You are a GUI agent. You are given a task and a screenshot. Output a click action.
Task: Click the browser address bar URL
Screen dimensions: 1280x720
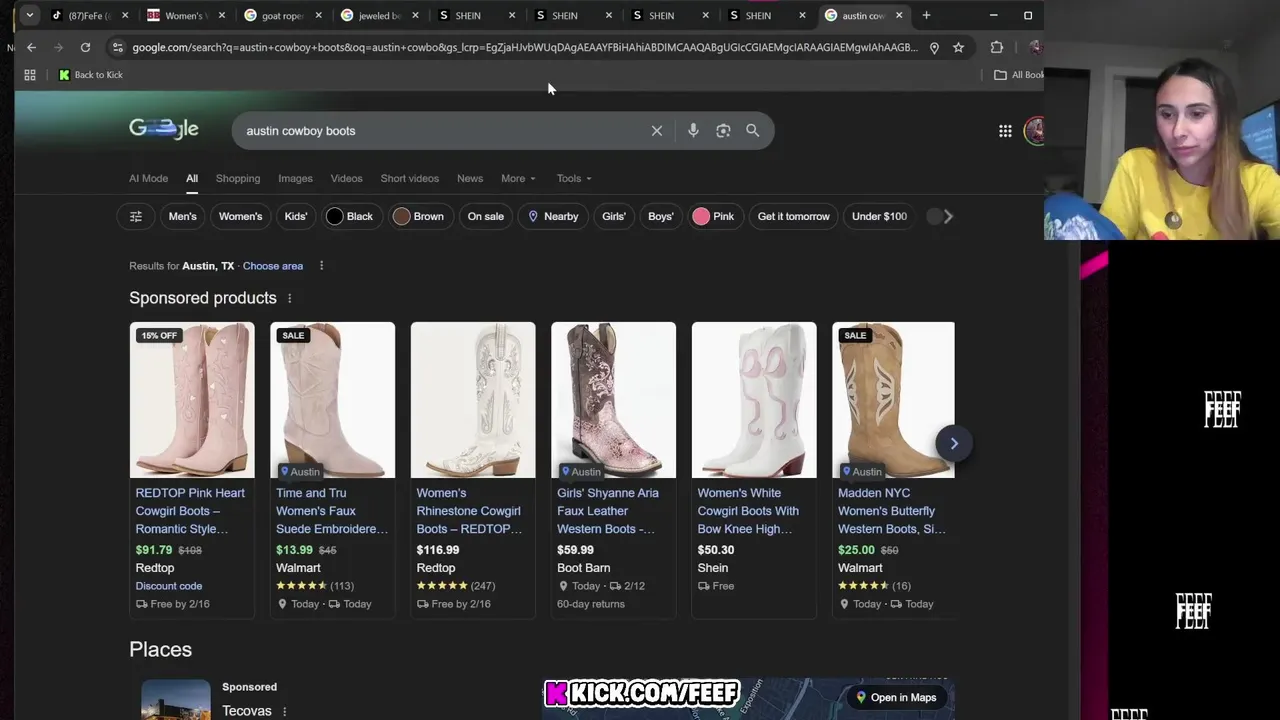(x=524, y=47)
